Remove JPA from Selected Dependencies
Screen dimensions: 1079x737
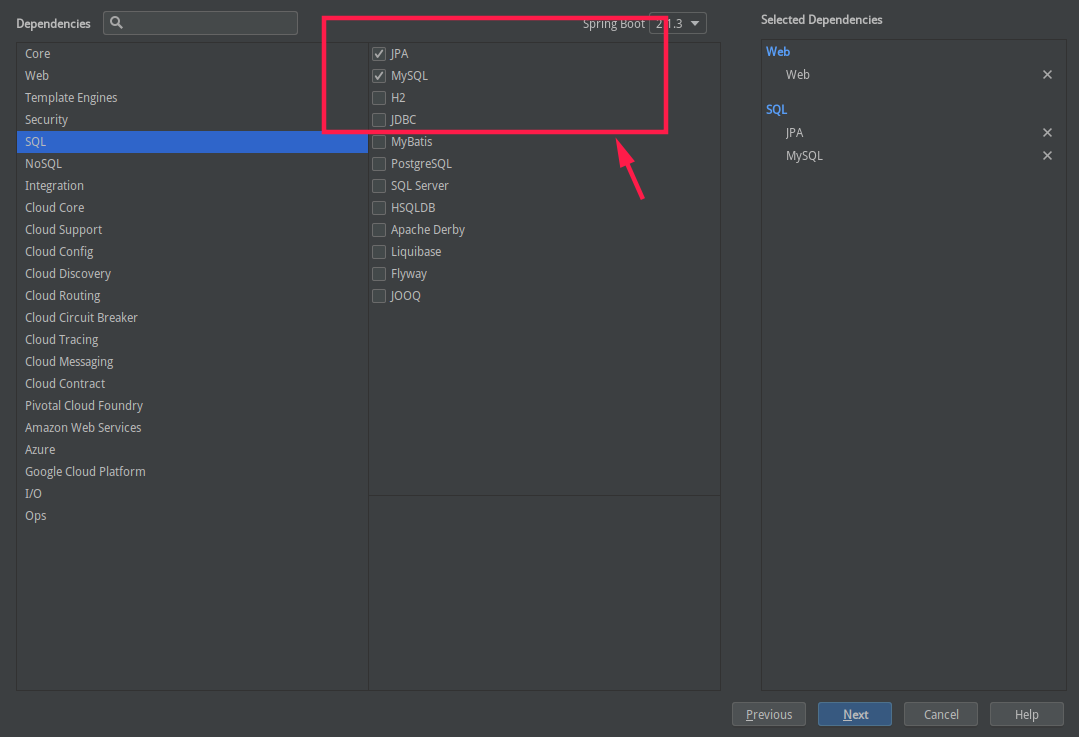click(x=1047, y=132)
